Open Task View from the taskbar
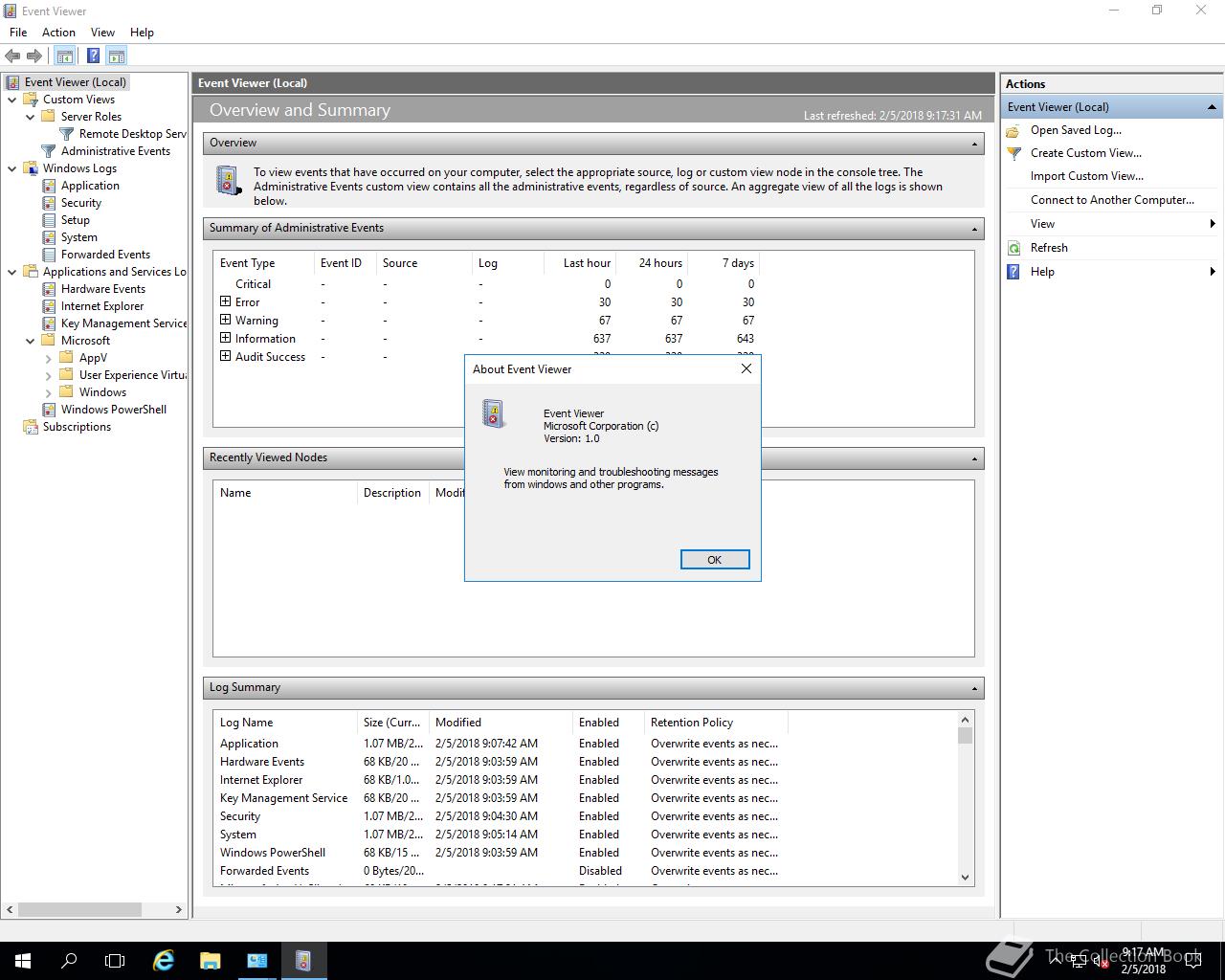This screenshot has height=980, width=1225. 115,961
